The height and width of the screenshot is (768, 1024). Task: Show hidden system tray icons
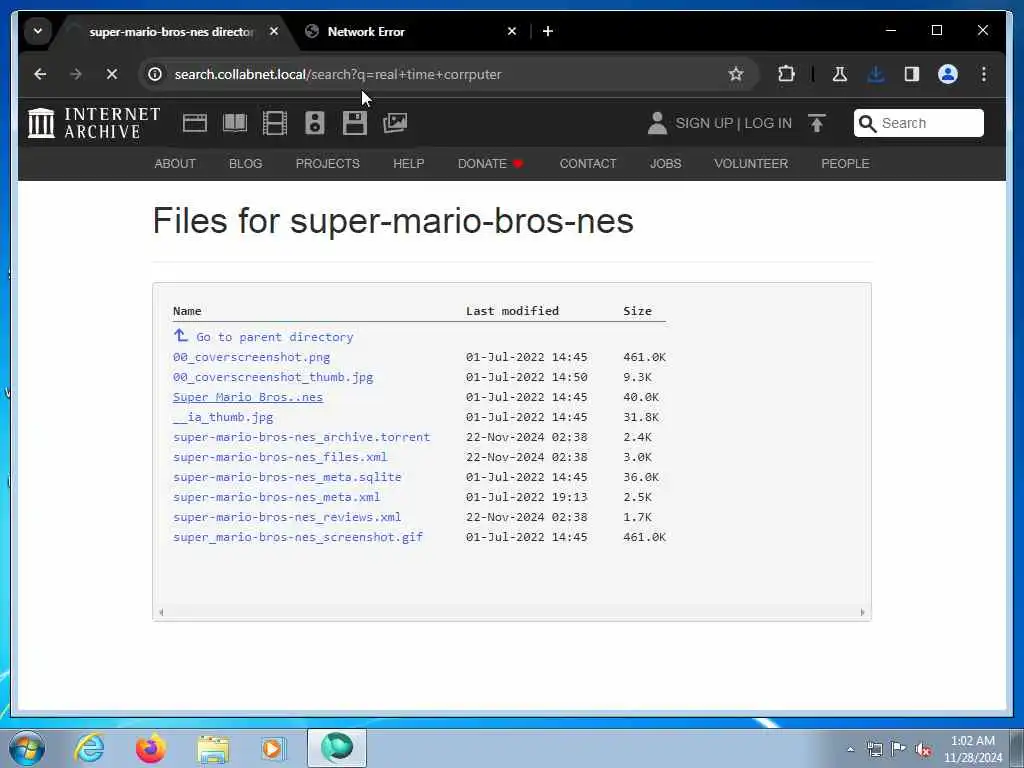point(850,750)
